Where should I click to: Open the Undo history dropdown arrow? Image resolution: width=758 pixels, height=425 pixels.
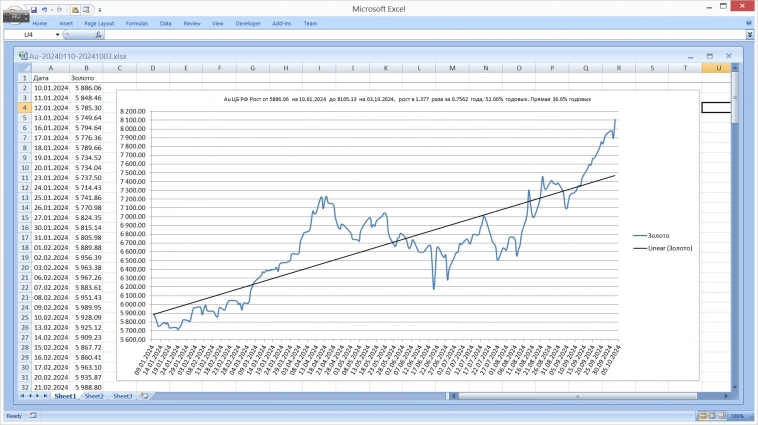point(52,10)
